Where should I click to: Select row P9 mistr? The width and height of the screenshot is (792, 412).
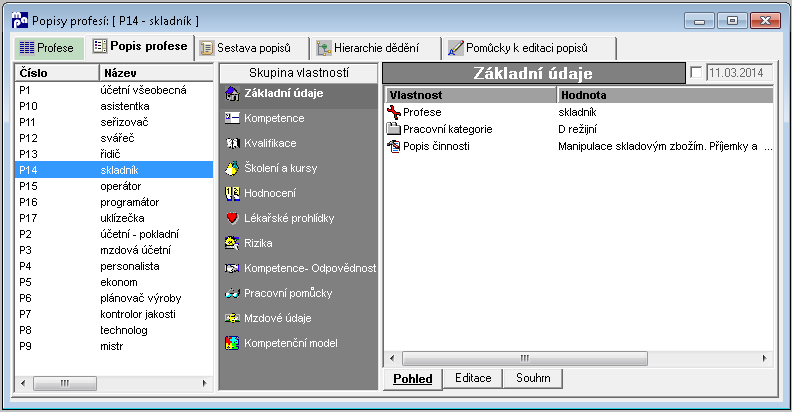click(x=114, y=346)
